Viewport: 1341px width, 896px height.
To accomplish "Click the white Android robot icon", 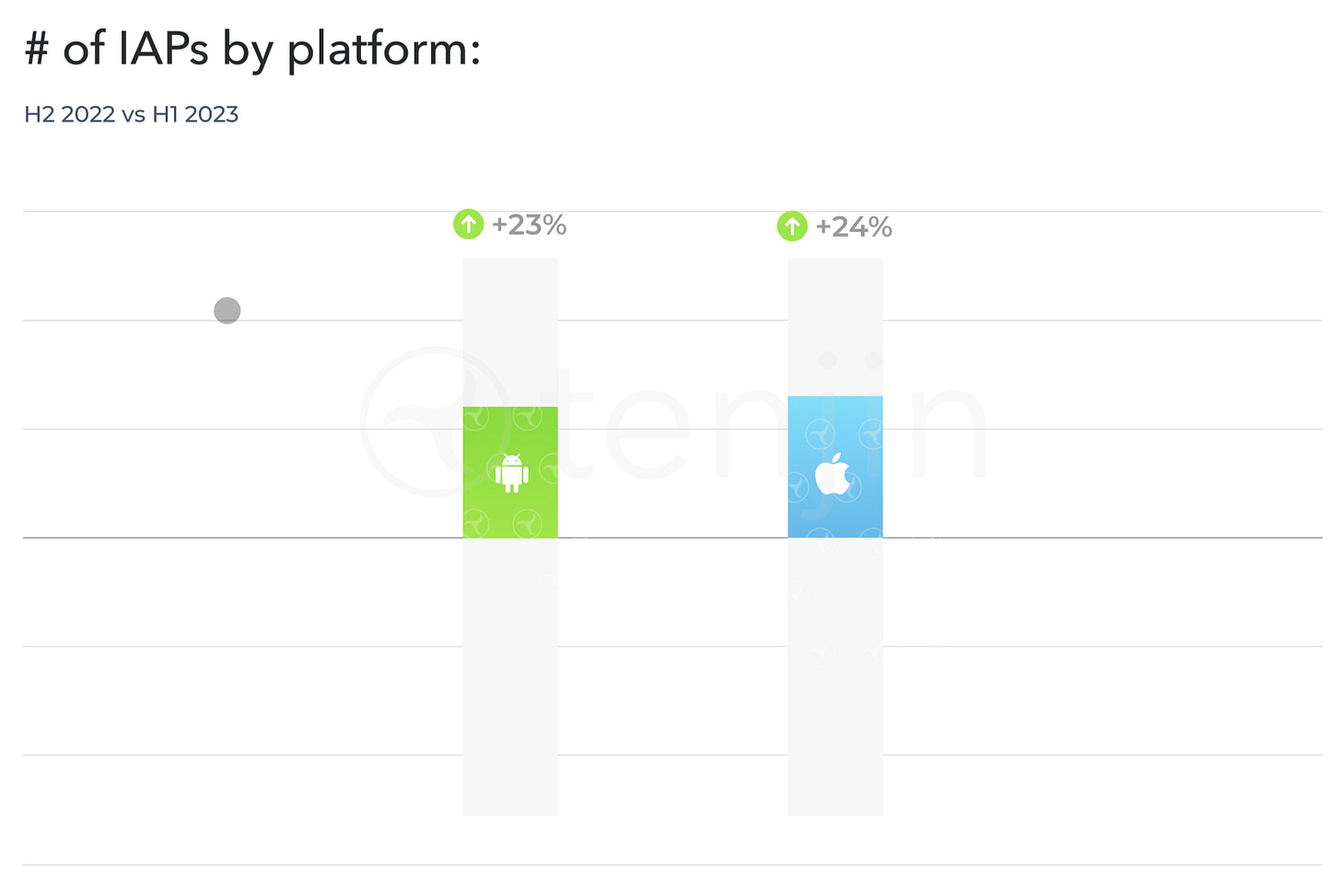I will click(511, 473).
